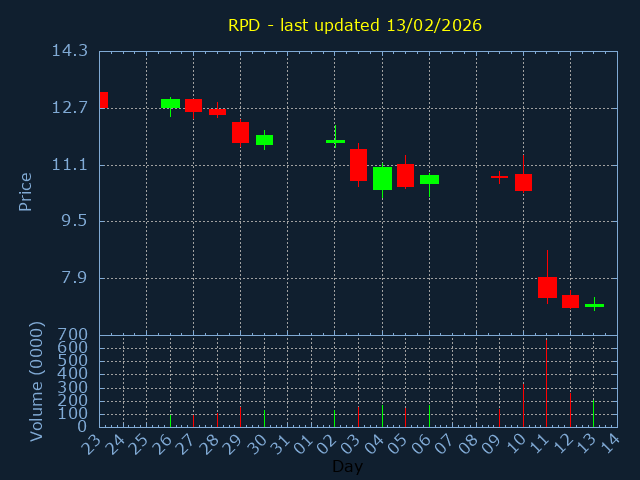The width and height of the screenshot is (640, 480).
Task: Click the green candlestick on day 26
Action: coord(170,103)
